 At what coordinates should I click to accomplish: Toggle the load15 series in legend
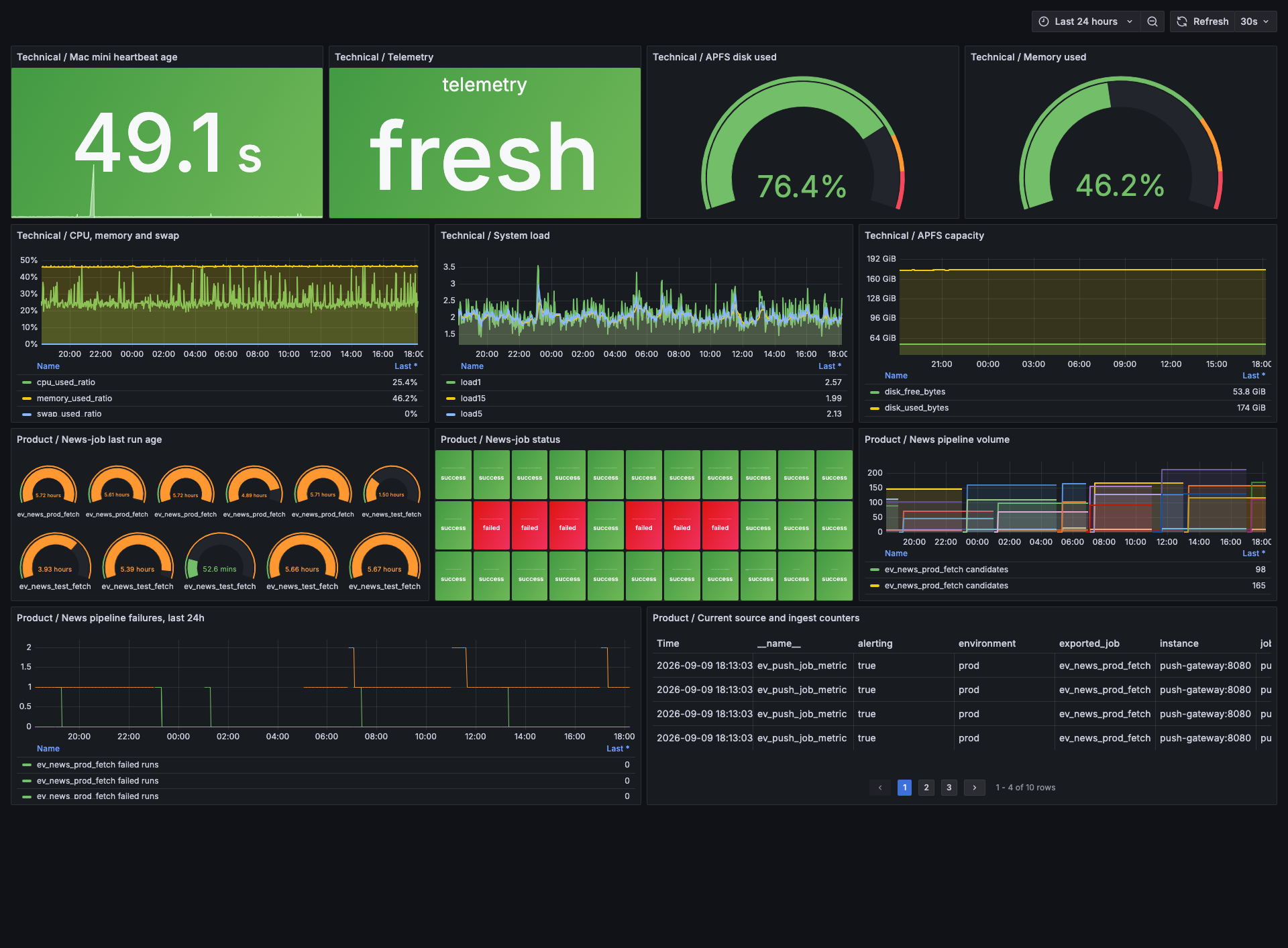[x=473, y=399]
